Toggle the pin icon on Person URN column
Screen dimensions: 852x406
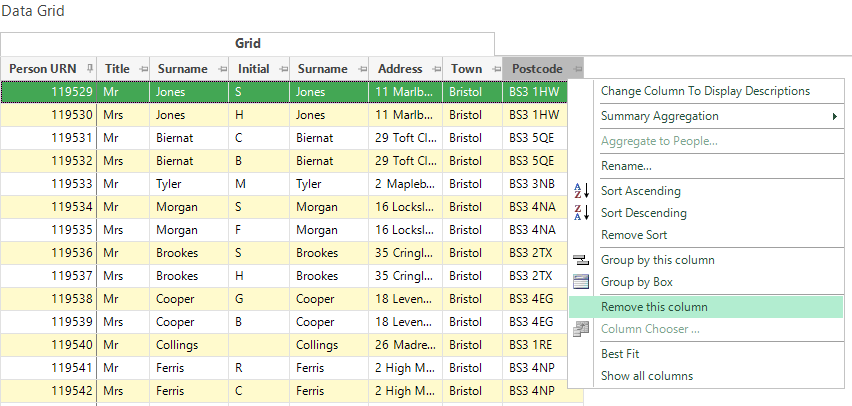pyautogui.click(x=90, y=69)
